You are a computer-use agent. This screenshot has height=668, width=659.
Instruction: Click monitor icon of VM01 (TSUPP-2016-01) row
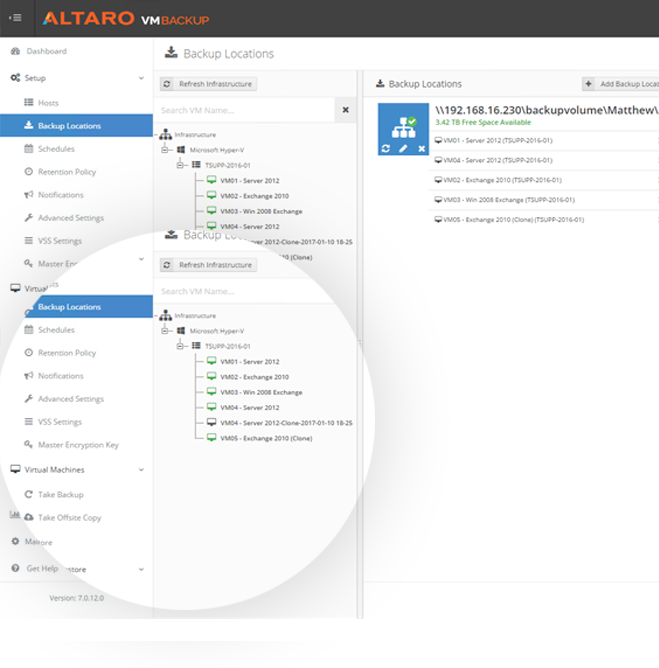[x=438, y=140]
